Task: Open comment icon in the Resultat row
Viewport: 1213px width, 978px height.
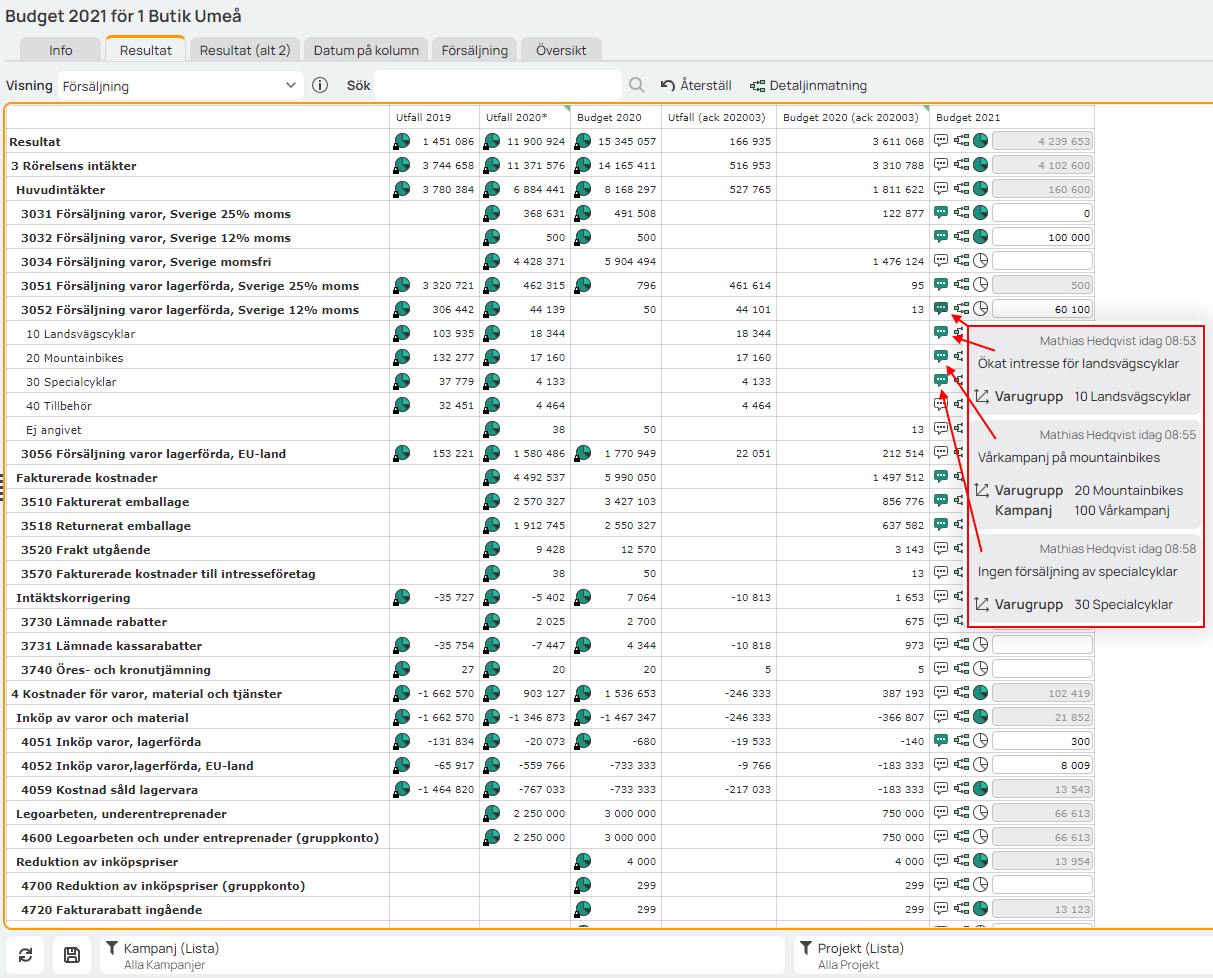Action: 941,141
